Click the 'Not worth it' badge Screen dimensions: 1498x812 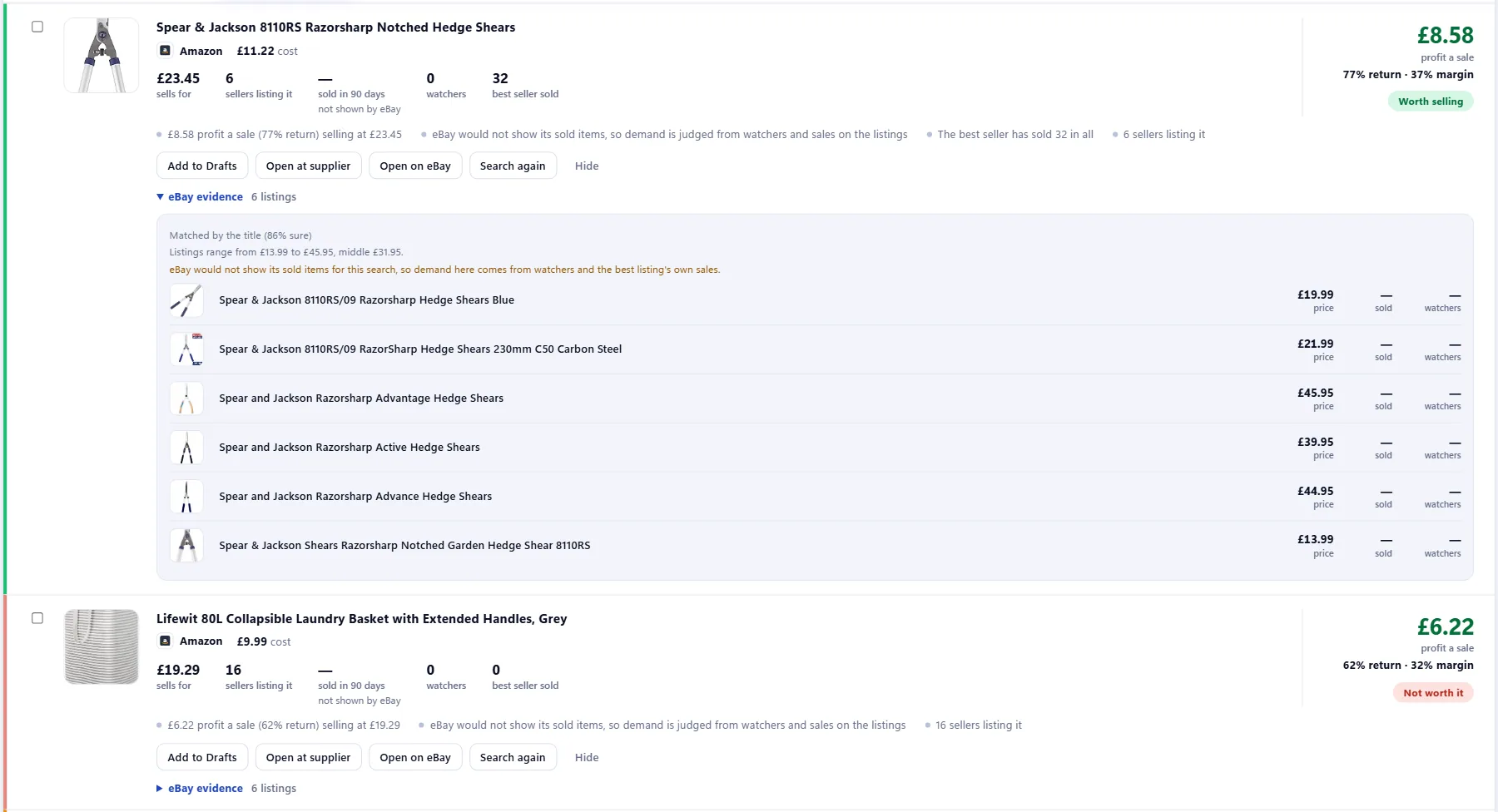(1433, 693)
